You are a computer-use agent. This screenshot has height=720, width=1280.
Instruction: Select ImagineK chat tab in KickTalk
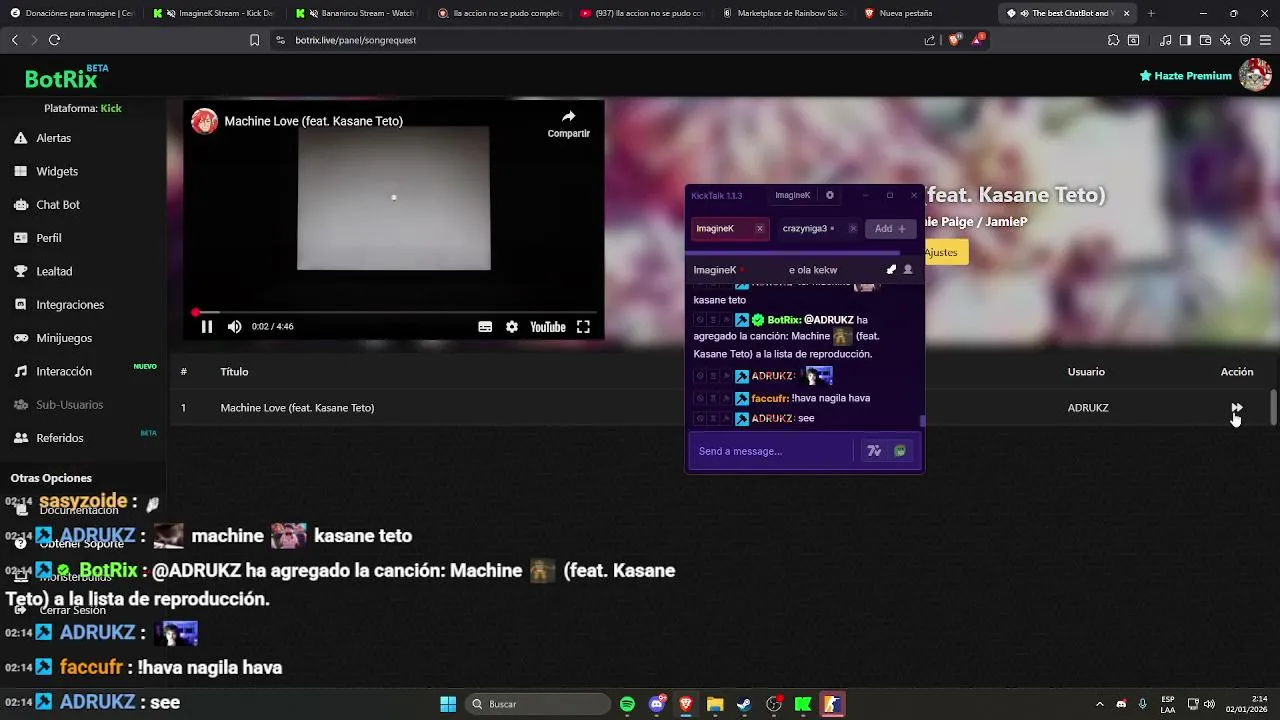730,229
